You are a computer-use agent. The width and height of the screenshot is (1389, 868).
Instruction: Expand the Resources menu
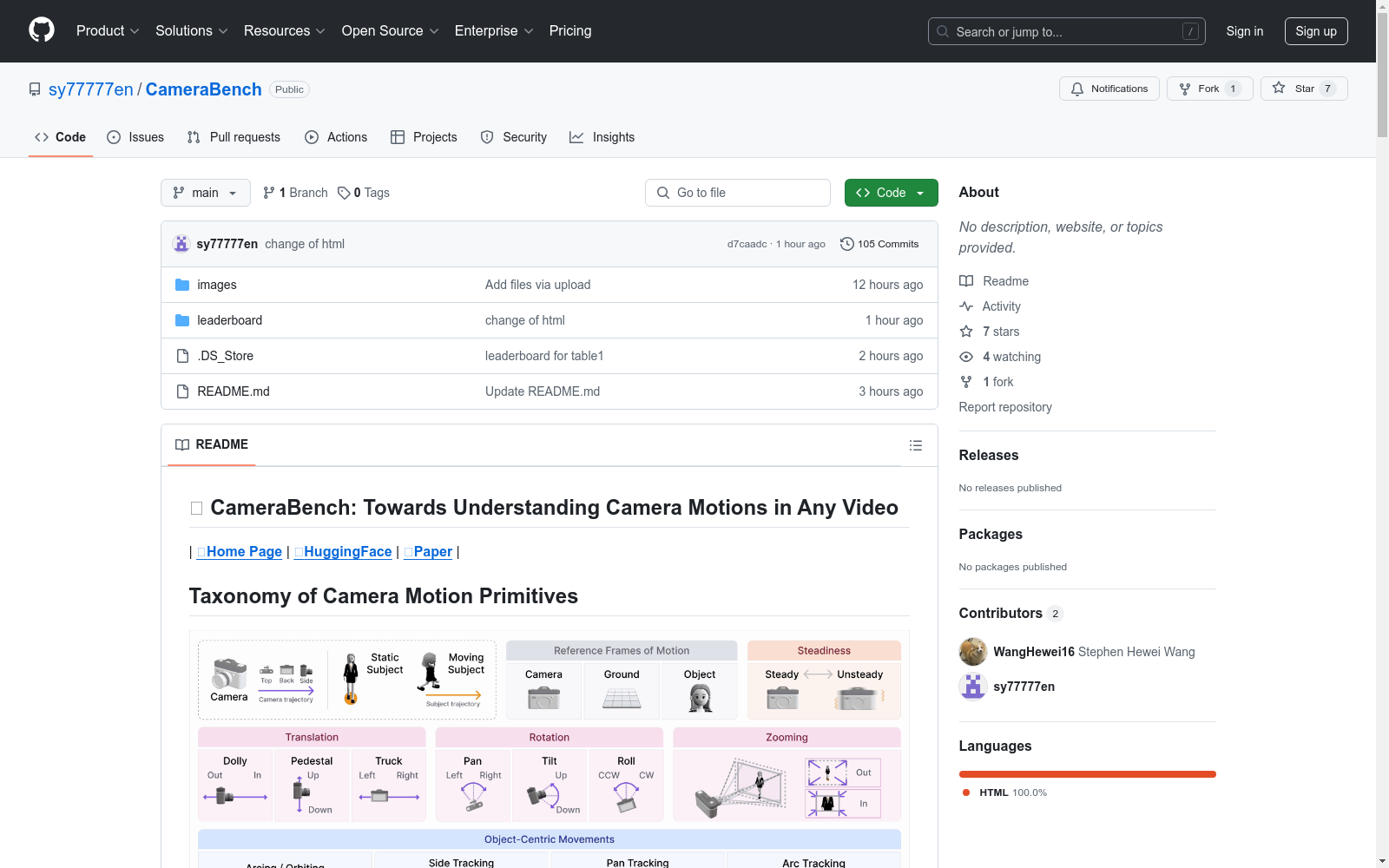[x=285, y=31]
